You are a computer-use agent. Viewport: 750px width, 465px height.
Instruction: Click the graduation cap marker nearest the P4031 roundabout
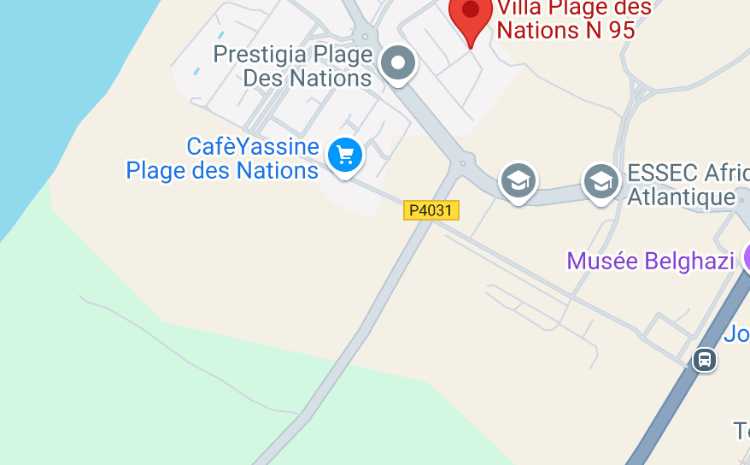(x=518, y=183)
